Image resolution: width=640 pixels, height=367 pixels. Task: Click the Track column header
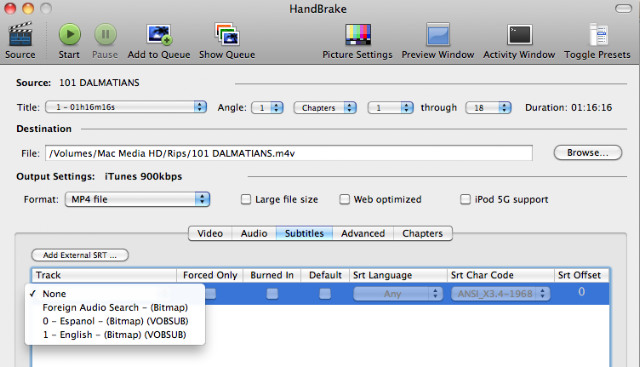(104, 275)
